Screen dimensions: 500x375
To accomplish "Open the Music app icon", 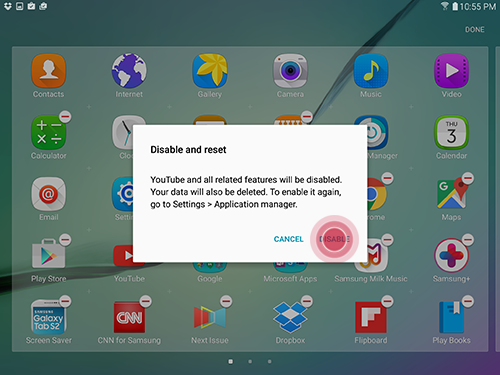I will click(x=371, y=70).
